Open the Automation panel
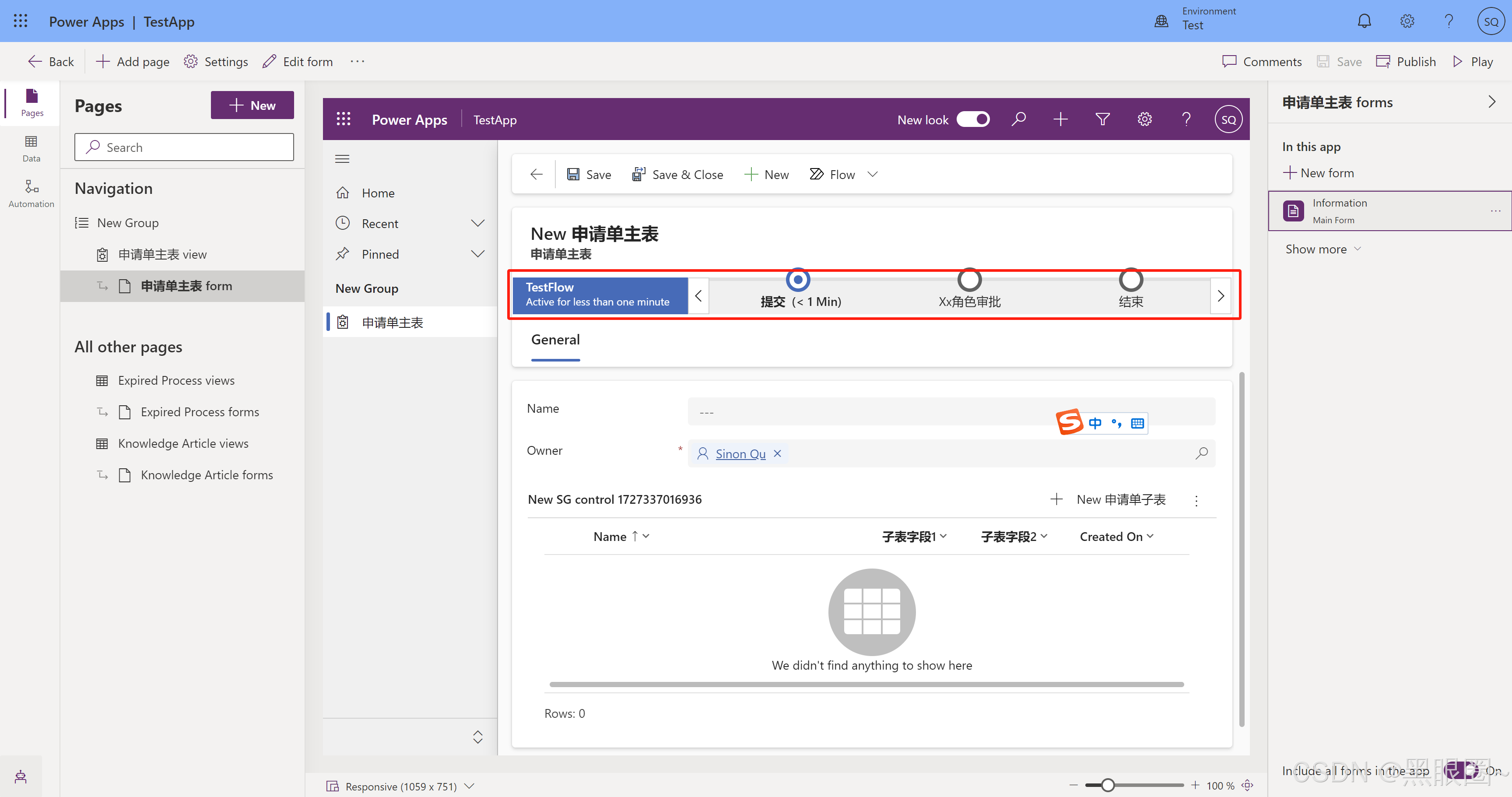1512x797 pixels. tap(31, 194)
